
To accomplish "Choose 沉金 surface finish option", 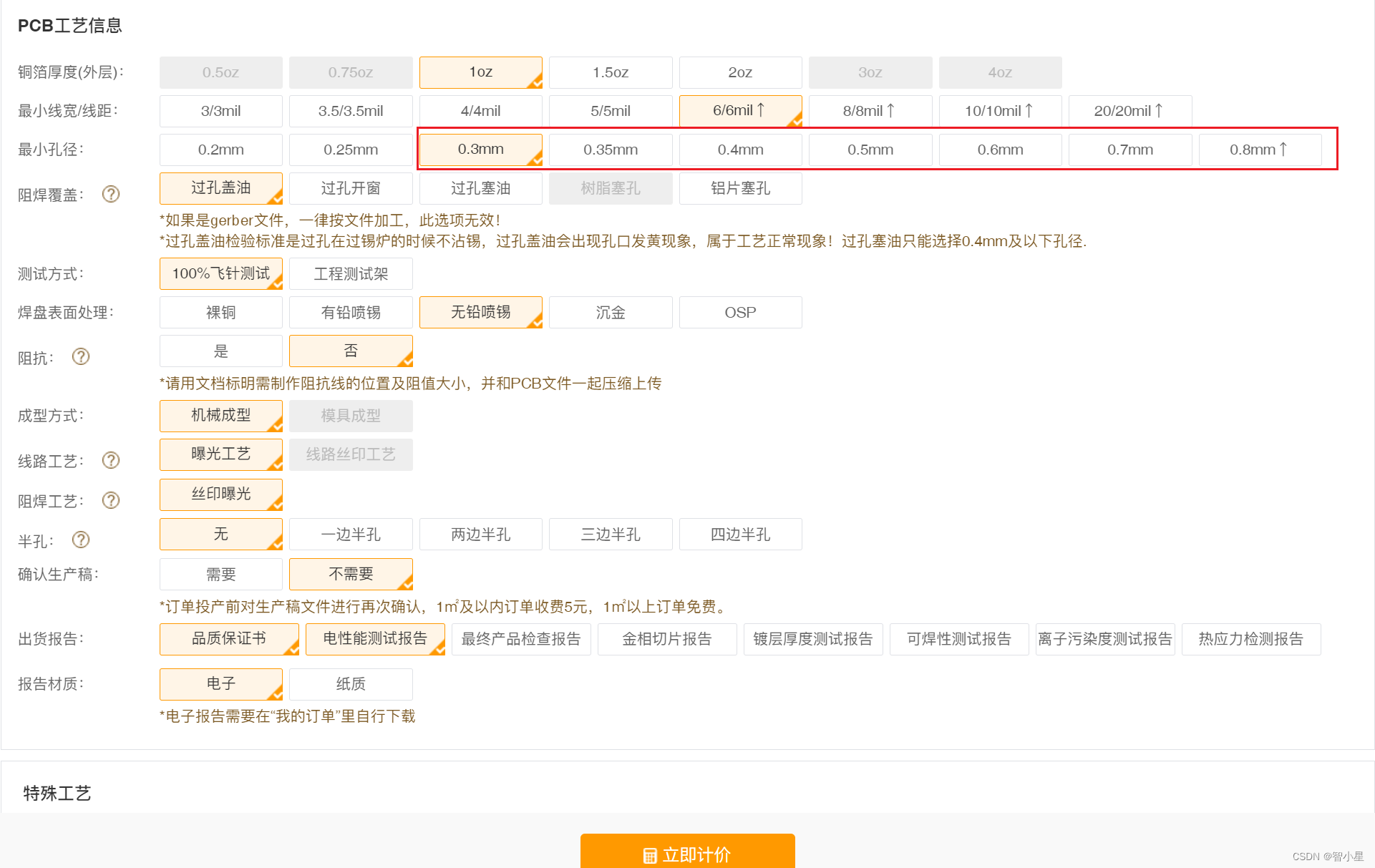I will 611,313.
